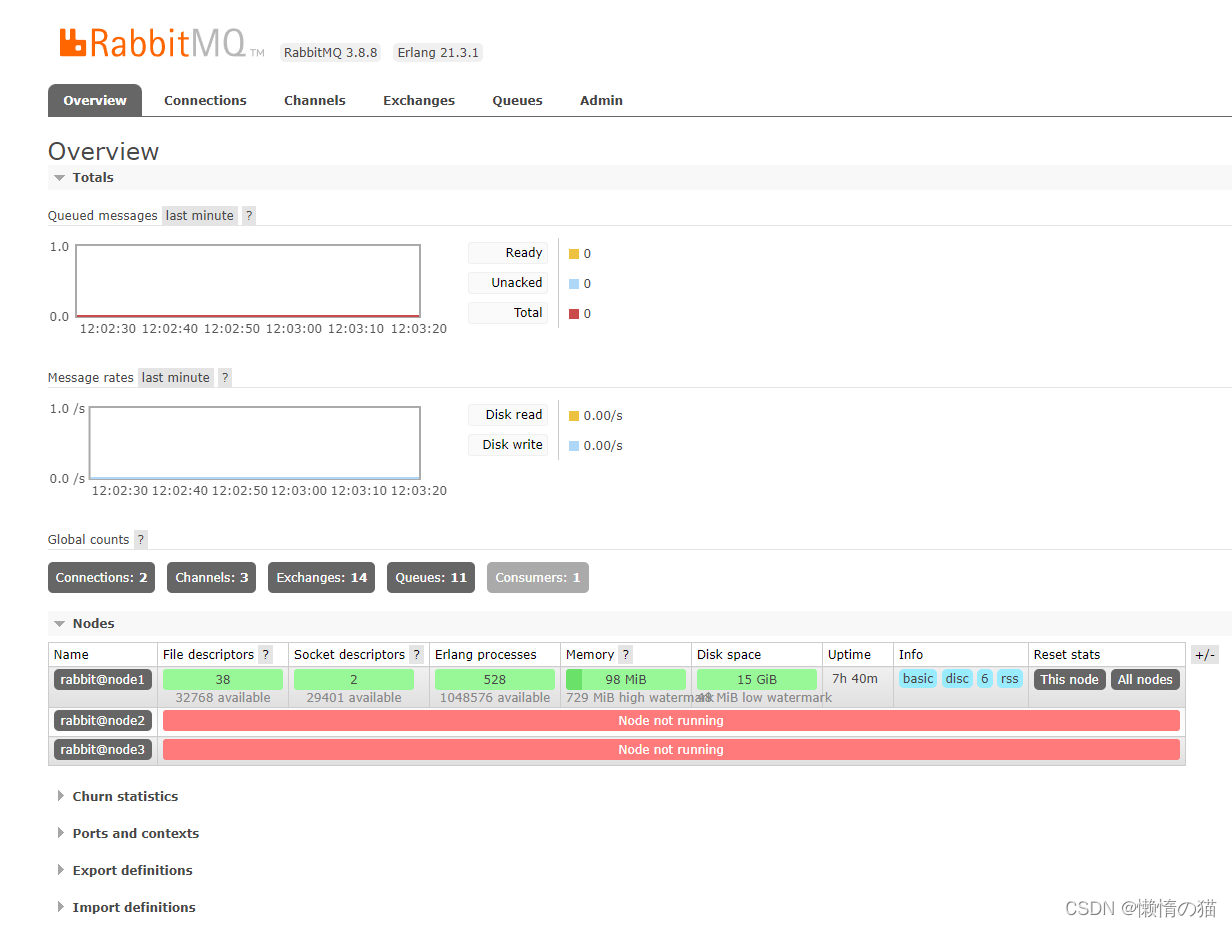Reset stats for This node
The image size is (1232, 927).
pos(1069,679)
